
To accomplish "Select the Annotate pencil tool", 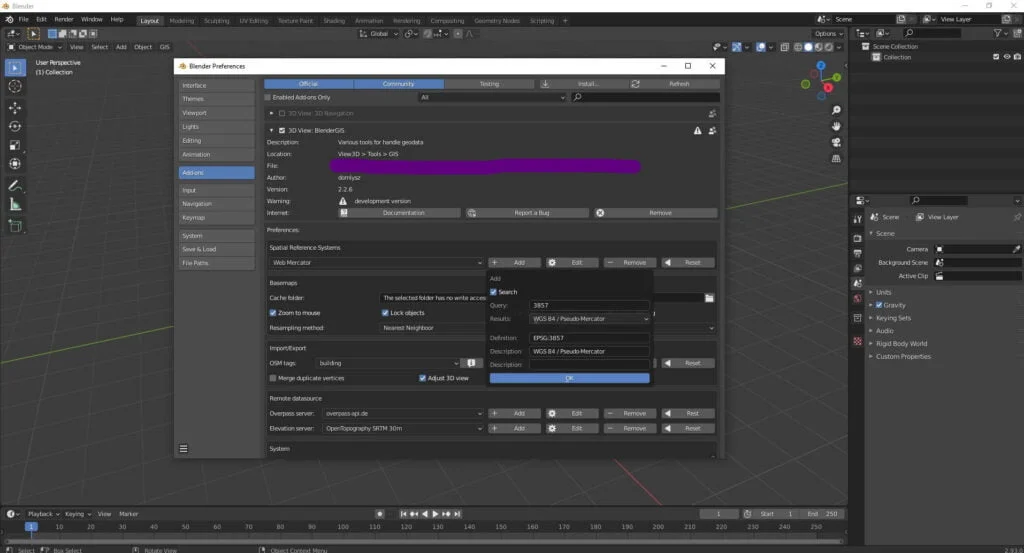I will click(x=15, y=186).
